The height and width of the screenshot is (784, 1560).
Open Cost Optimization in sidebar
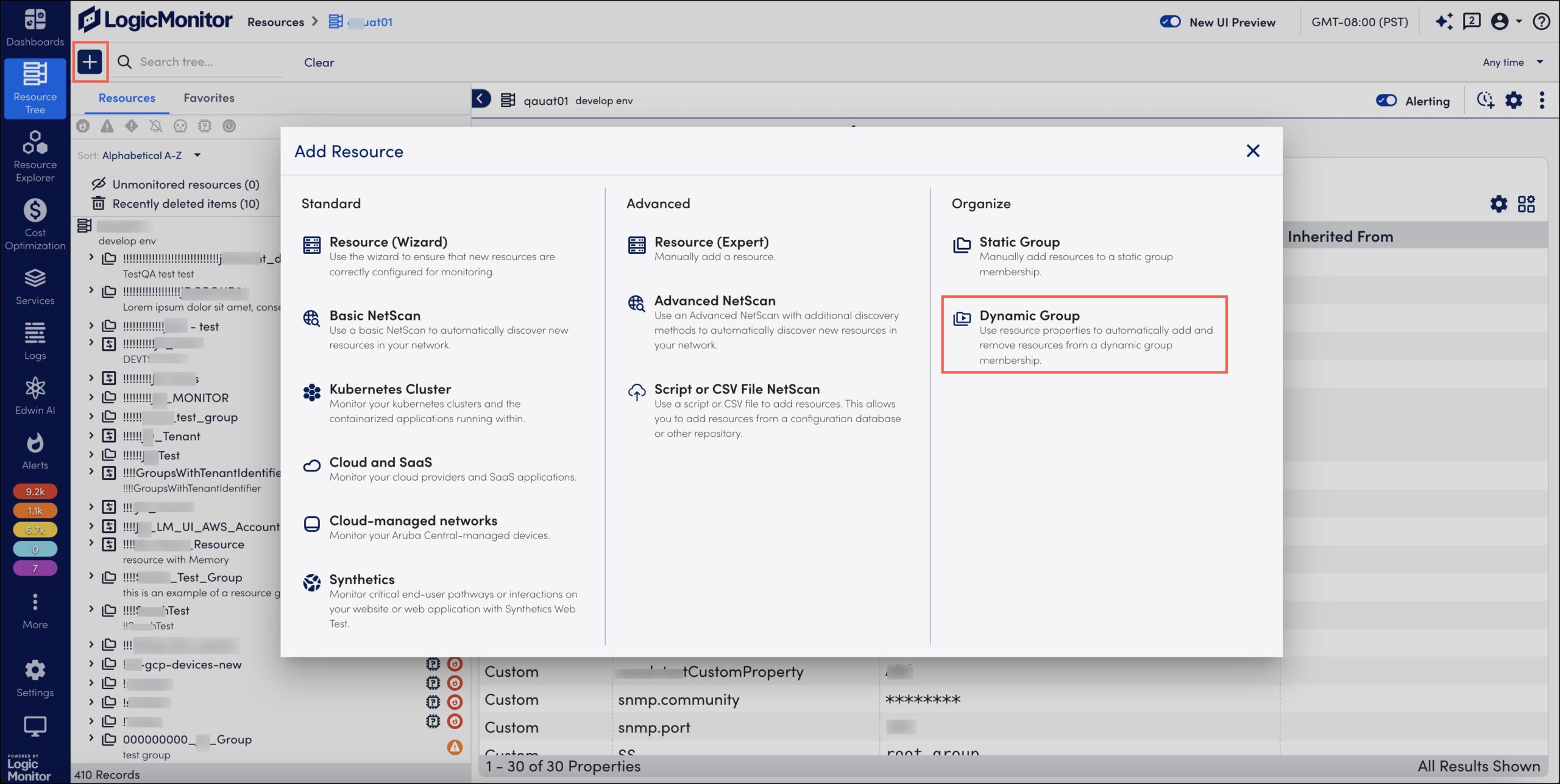click(x=35, y=225)
